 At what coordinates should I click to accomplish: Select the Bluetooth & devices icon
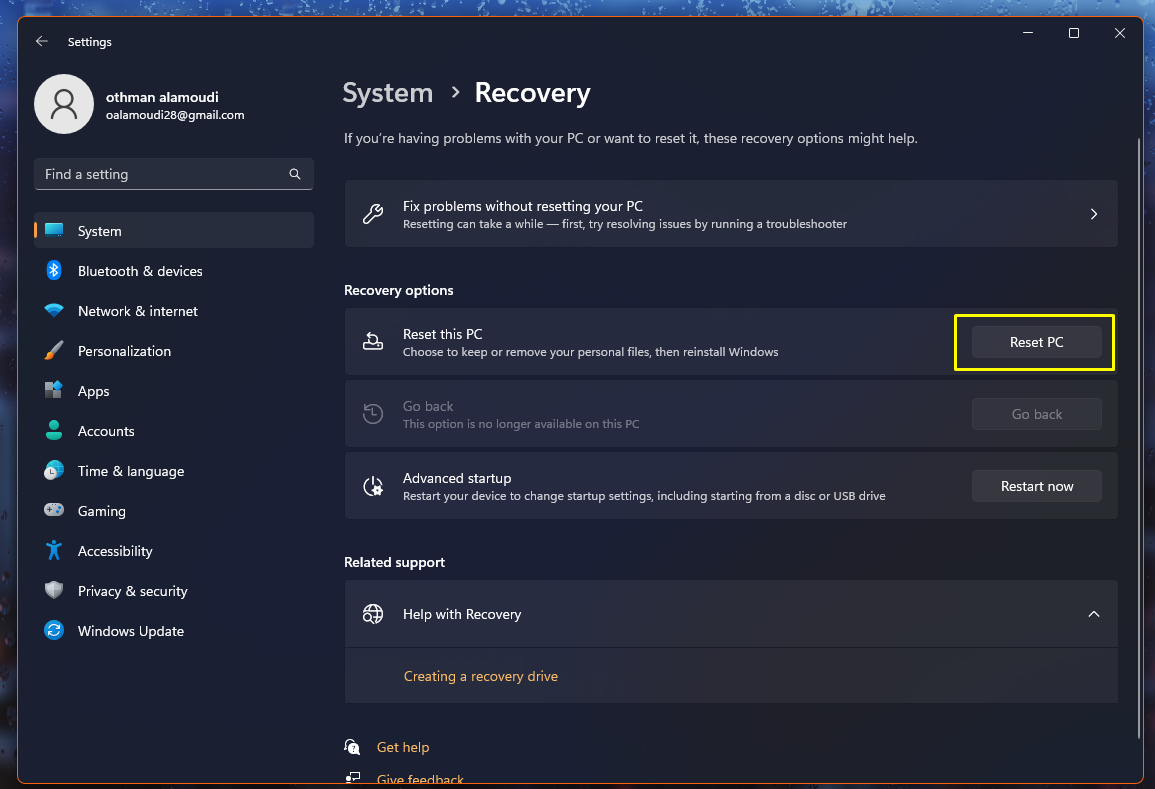pyautogui.click(x=53, y=270)
